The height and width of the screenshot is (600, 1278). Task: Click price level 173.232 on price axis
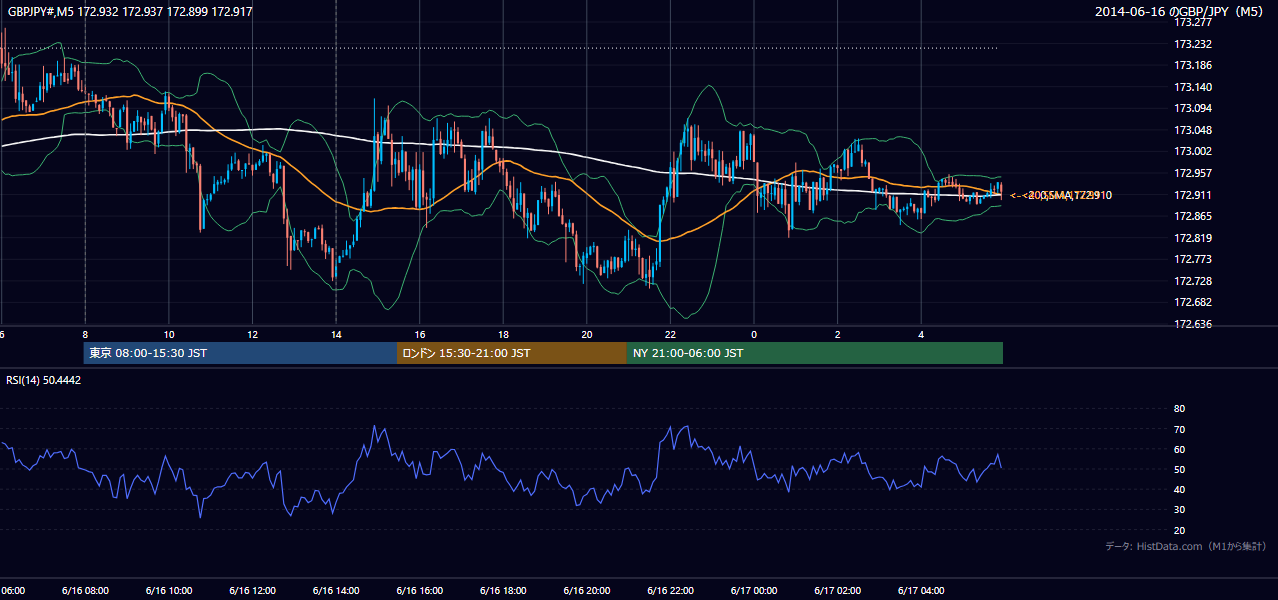point(1193,44)
